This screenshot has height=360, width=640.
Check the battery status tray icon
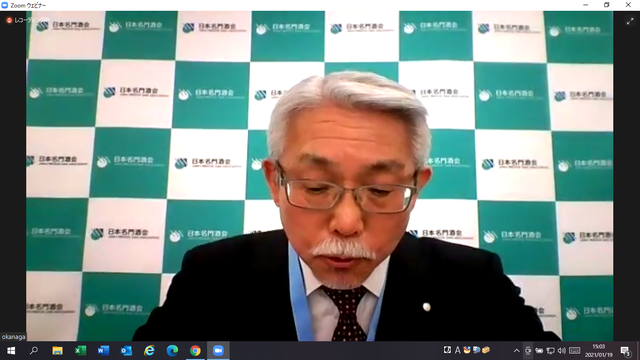pos(539,351)
